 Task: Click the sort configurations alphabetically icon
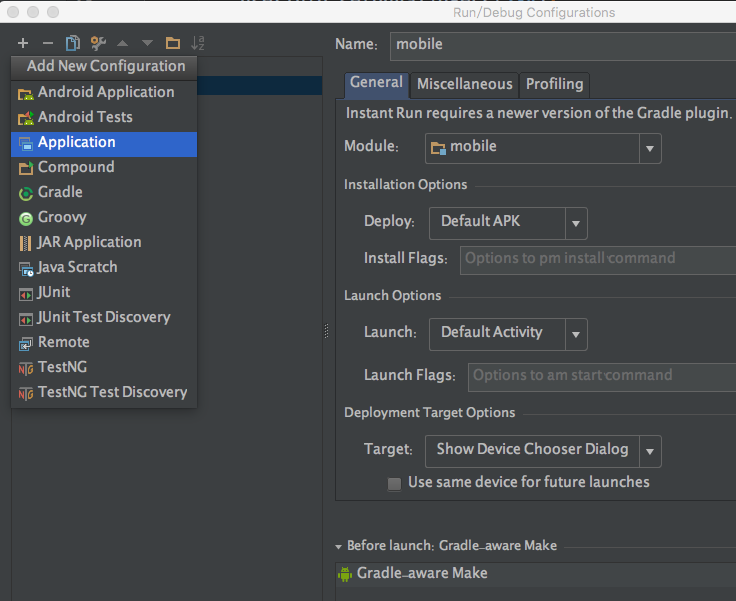click(x=198, y=43)
